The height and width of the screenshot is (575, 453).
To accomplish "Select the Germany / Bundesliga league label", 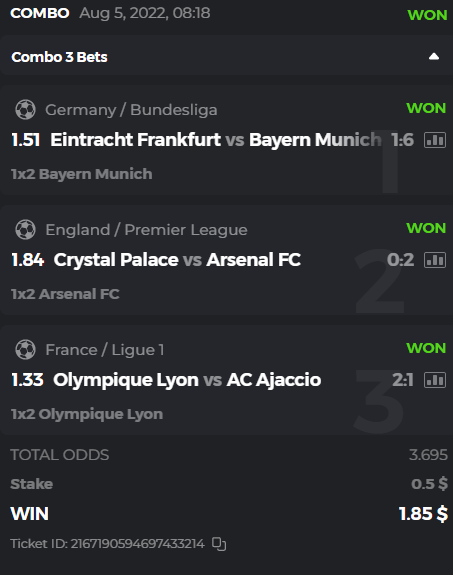I will click(131, 110).
